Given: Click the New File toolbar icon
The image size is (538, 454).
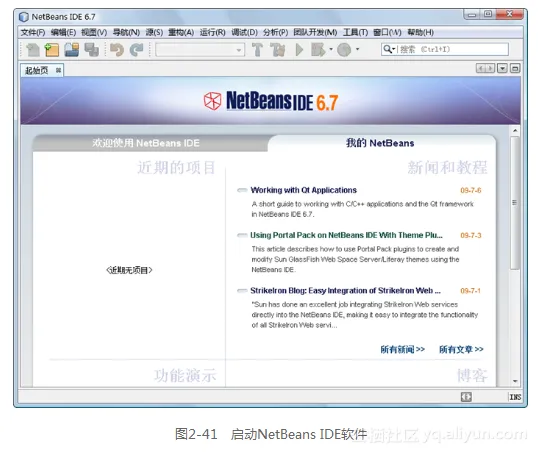Looking at the screenshot, I should coord(33,50).
